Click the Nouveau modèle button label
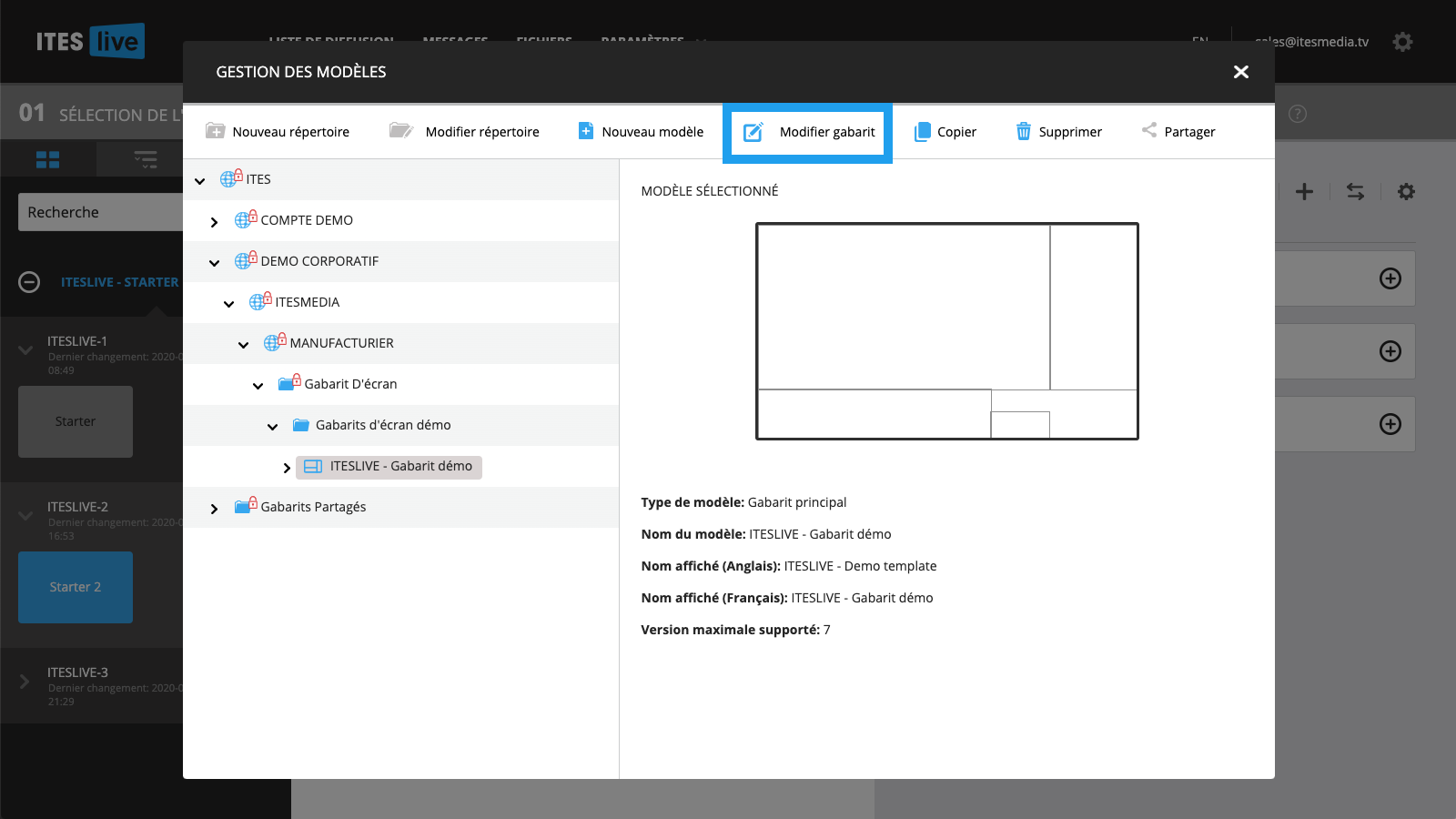Image resolution: width=1456 pixels, height=819 pixels. 652,132
